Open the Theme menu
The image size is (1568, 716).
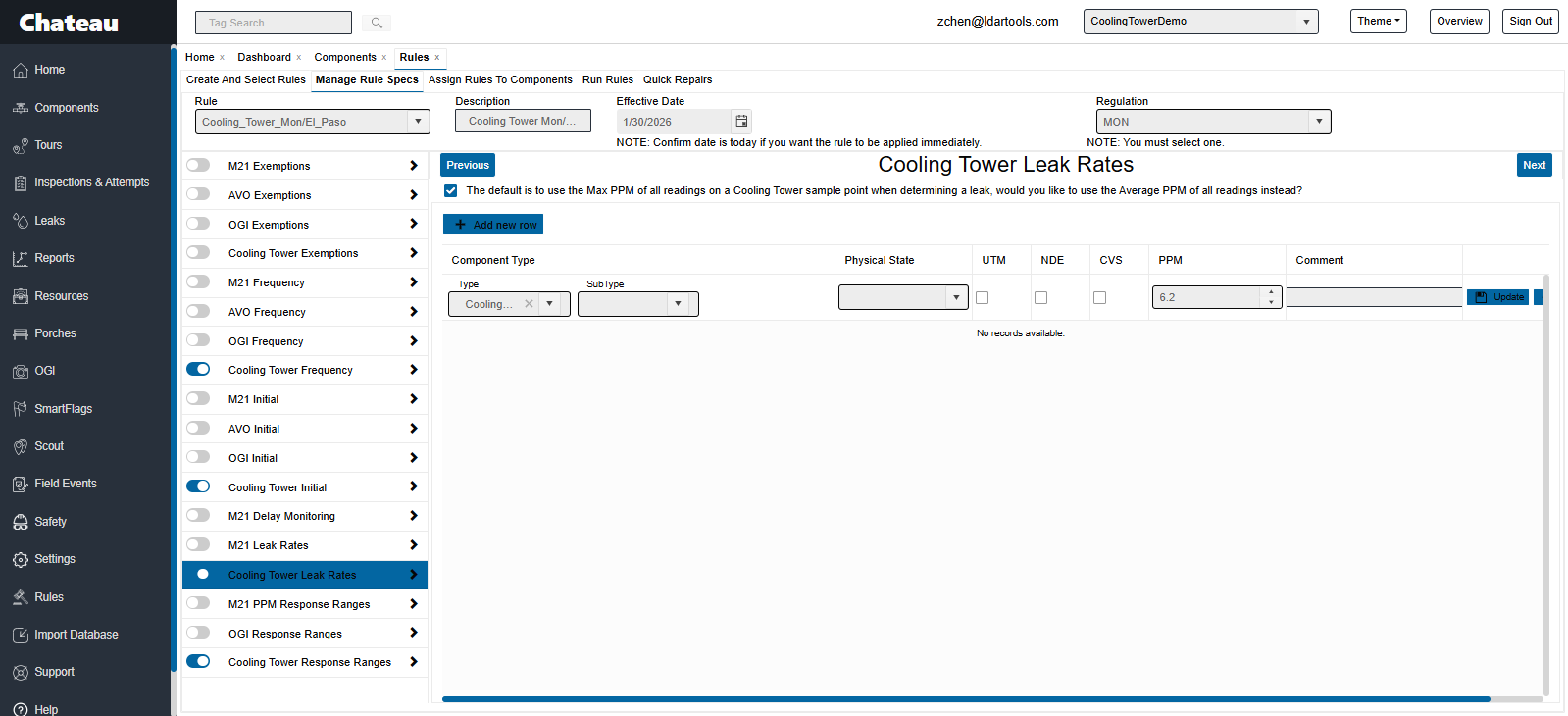[x=1378, y=22]
